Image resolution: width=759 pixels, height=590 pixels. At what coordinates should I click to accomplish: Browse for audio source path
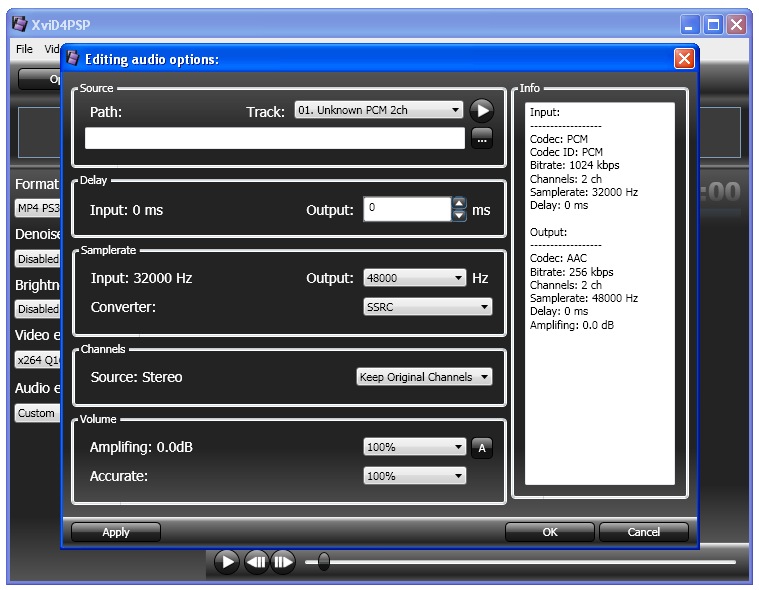(482, 139)
